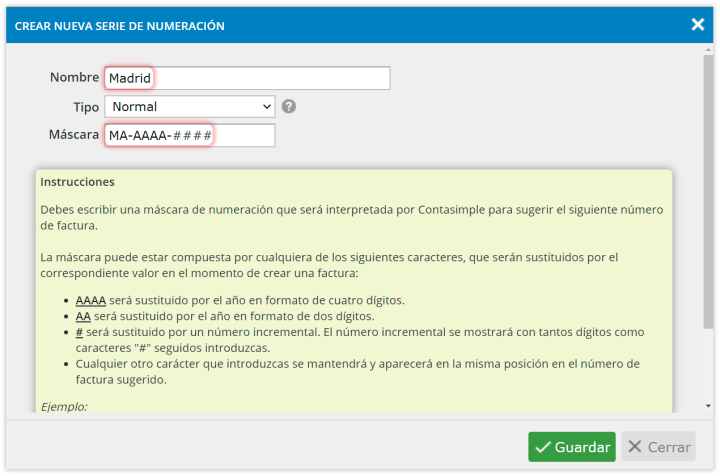Click the Instrucciones heading

(77, 182)
